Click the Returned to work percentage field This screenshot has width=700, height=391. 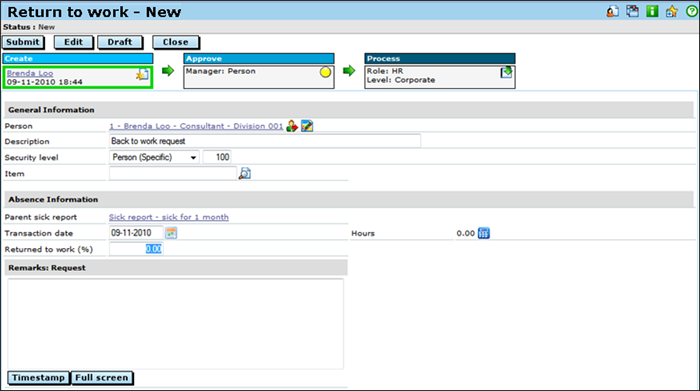[x=136, y=249]
